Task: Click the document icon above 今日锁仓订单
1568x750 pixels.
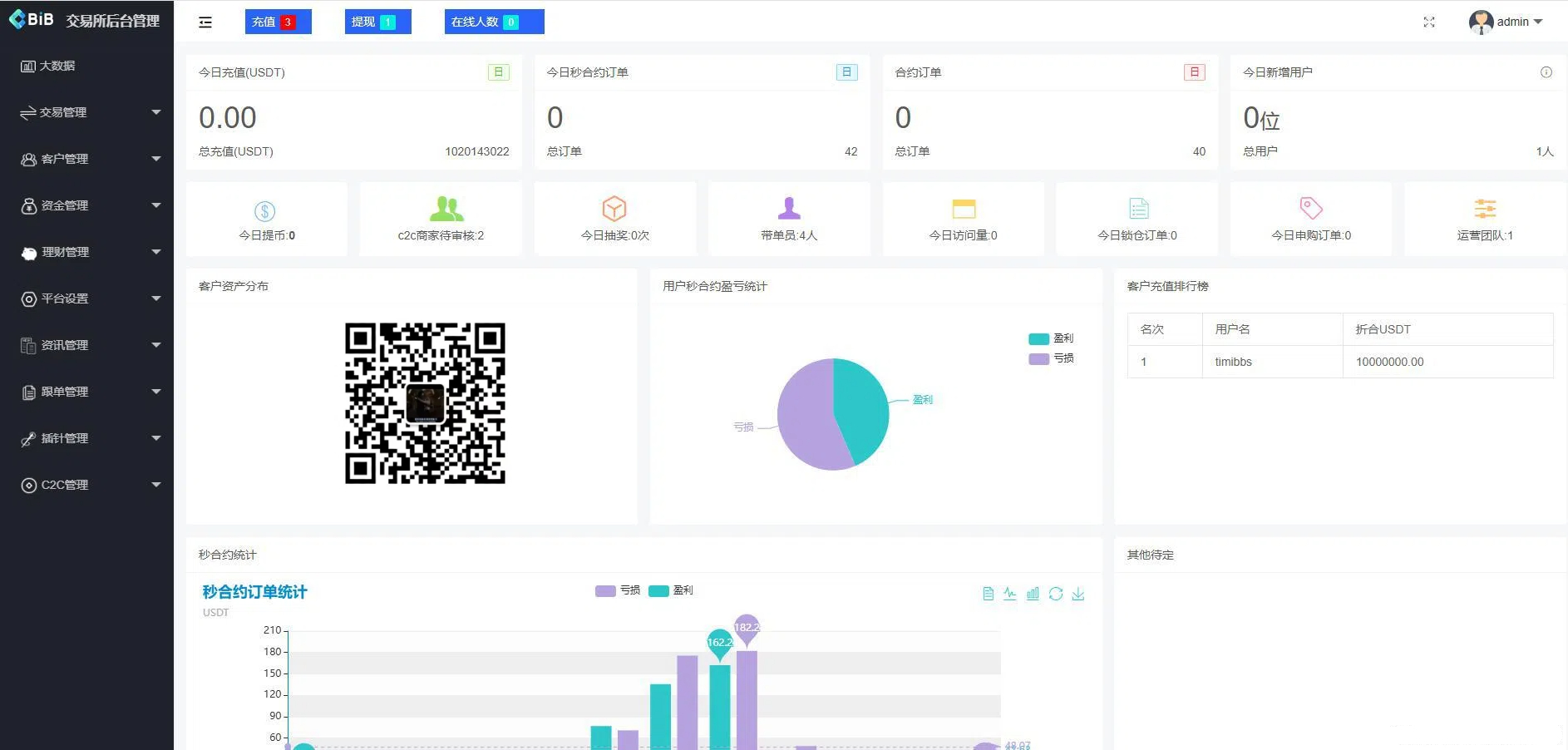Action: [x=1139, y=208]
